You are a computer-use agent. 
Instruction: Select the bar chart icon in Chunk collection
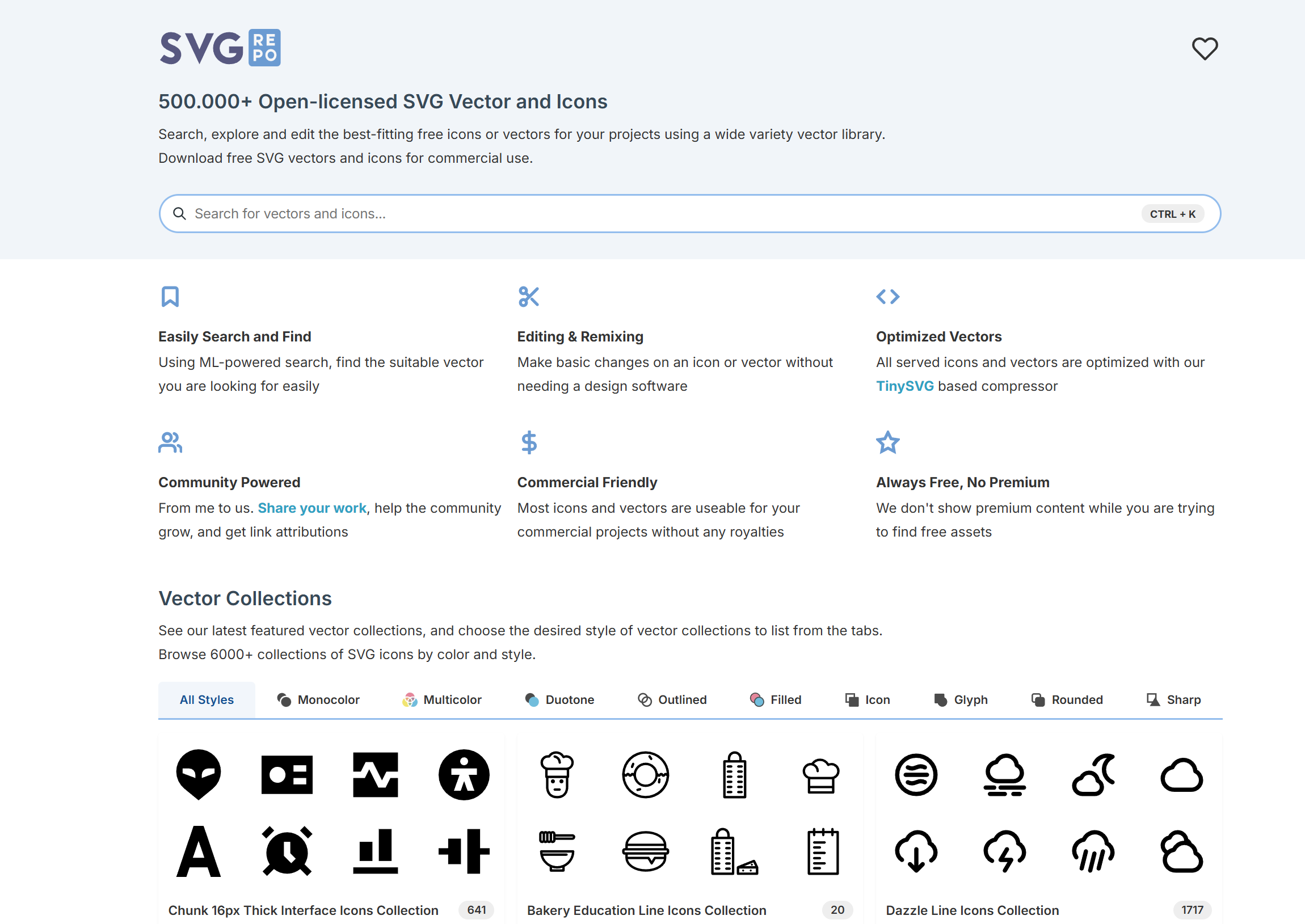tap(376, 851)
